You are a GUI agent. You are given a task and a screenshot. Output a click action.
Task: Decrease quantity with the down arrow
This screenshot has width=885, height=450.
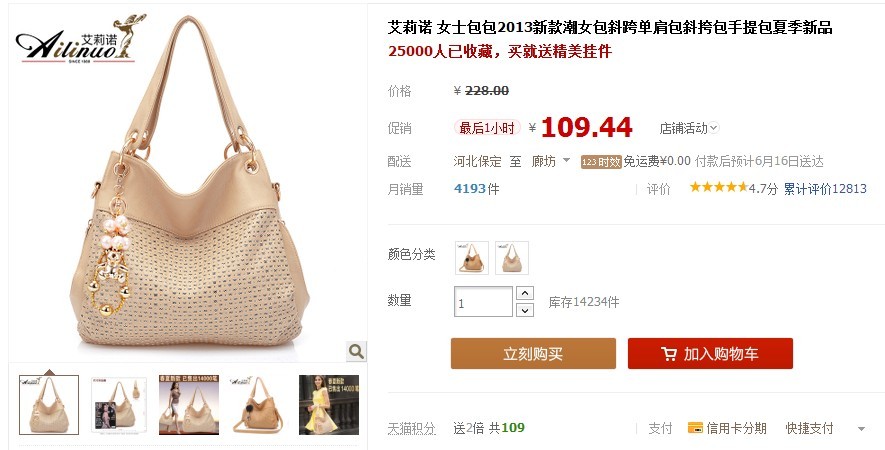[525, 310]
